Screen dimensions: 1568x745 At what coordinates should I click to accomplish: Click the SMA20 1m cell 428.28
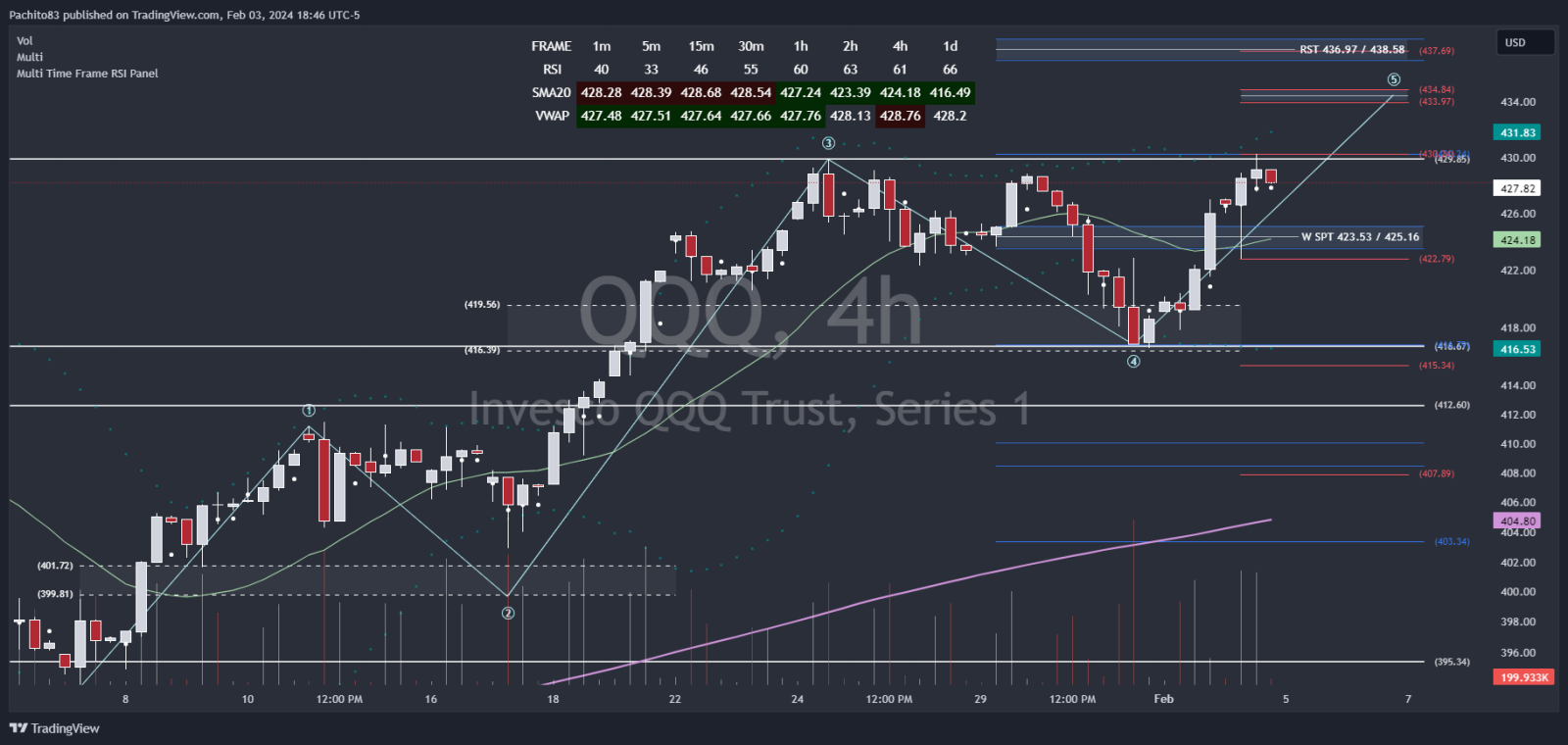[602, 92]
